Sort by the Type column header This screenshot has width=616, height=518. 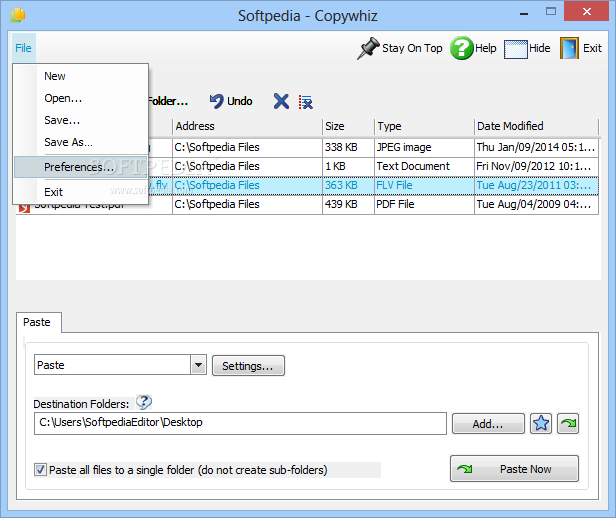point(425,126)
